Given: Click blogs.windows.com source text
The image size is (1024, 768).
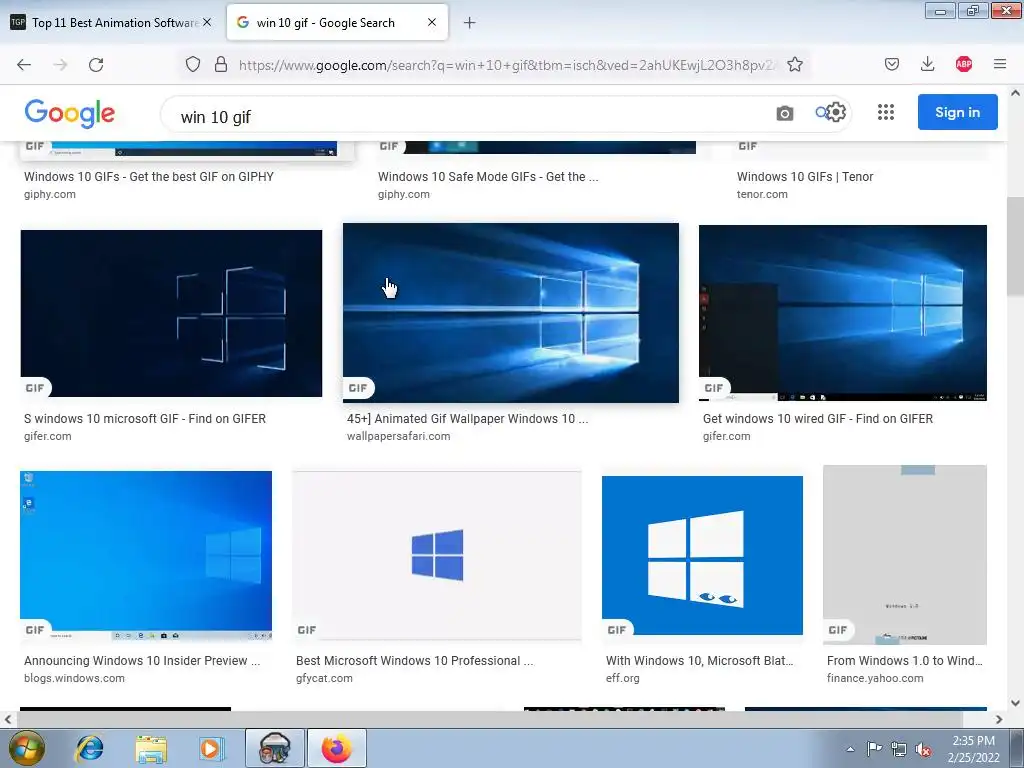Looking at the screenshot, I should click(74, 678).
